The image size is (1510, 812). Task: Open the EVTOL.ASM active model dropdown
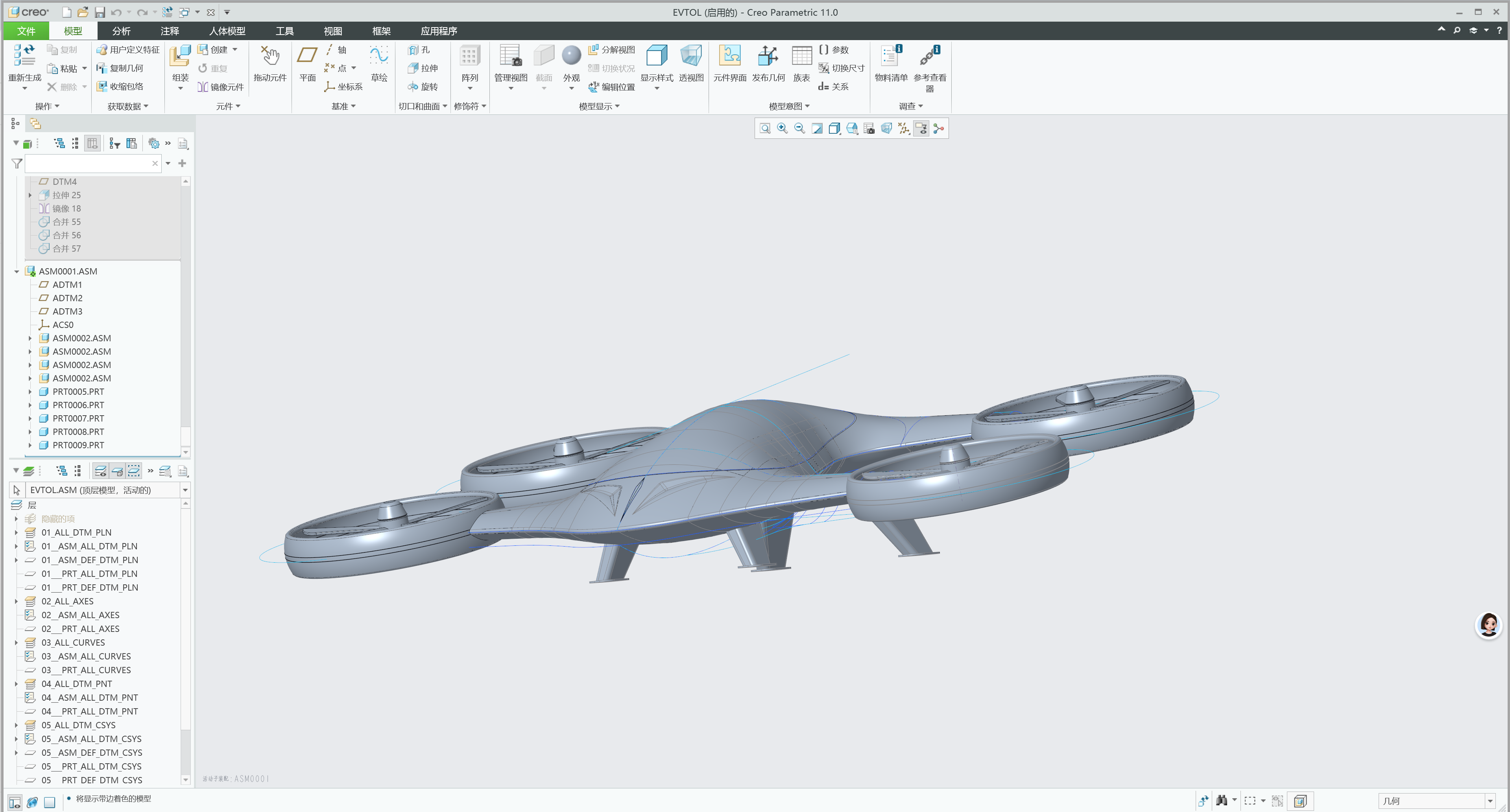[185, 490]
